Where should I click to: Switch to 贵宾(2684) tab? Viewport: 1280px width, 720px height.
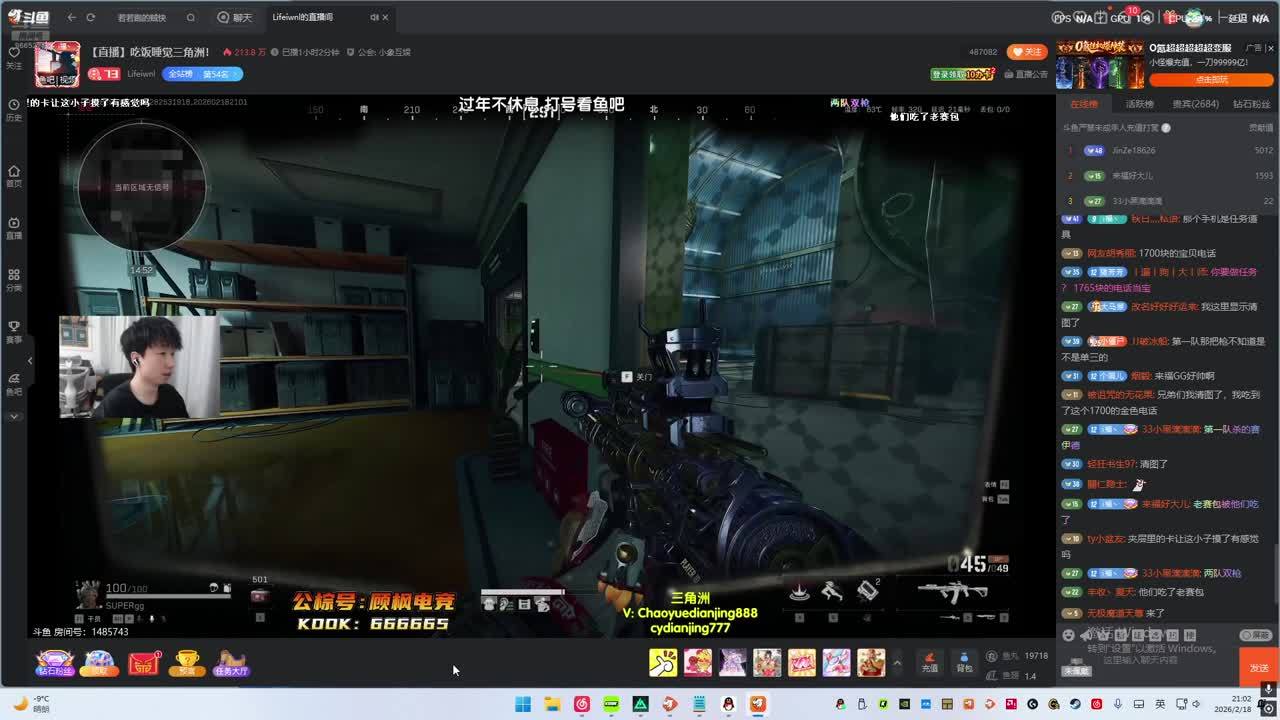click(1195, 104)
